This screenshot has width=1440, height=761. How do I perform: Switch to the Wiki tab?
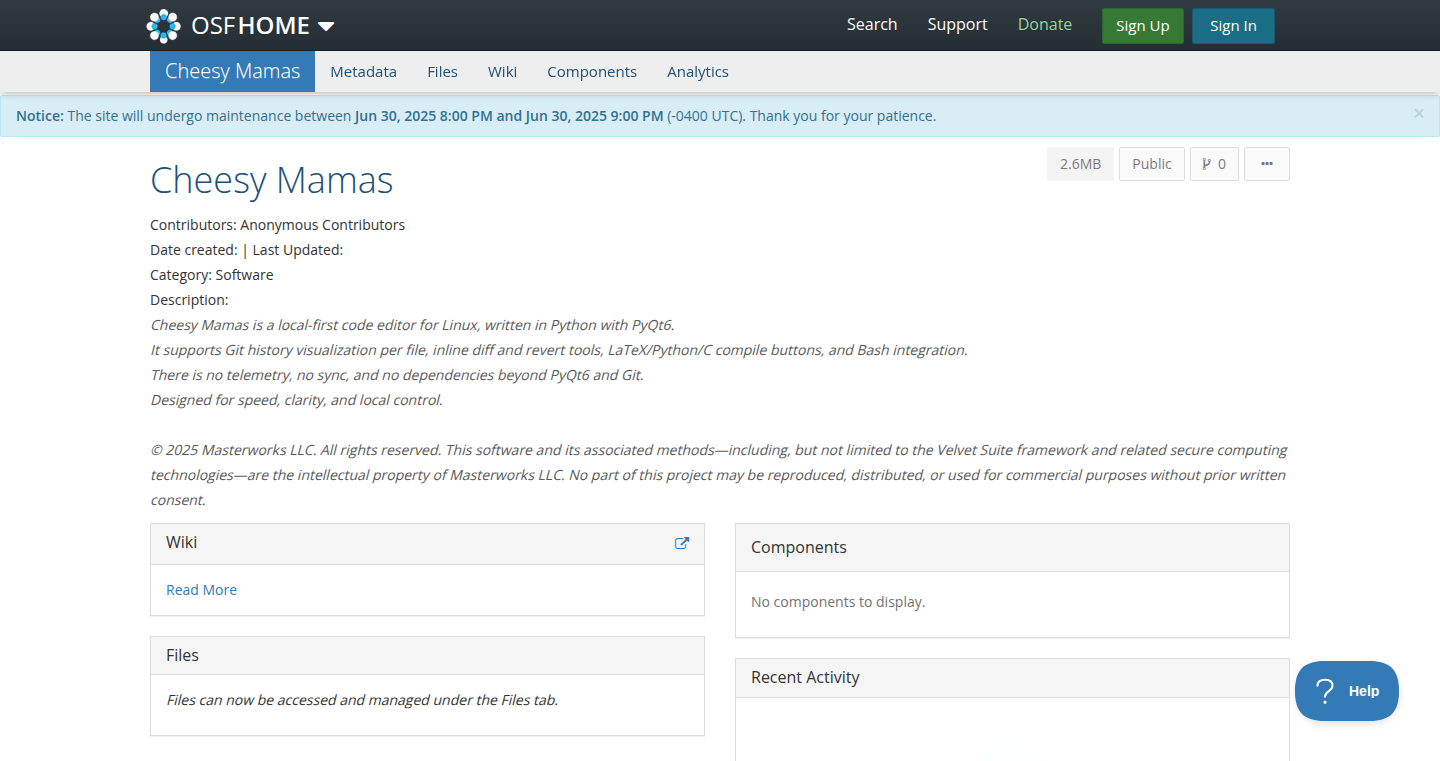(x=502, y=72)
